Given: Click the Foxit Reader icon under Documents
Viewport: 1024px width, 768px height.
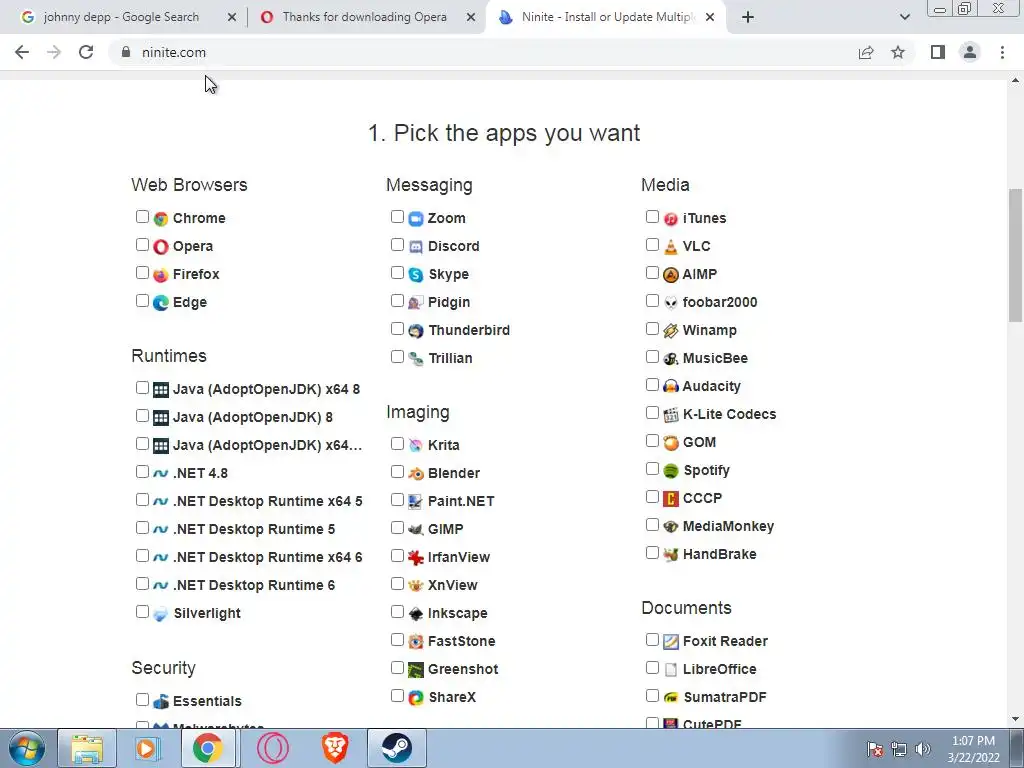Looking at the screenshot, I should tap(671, 642).
